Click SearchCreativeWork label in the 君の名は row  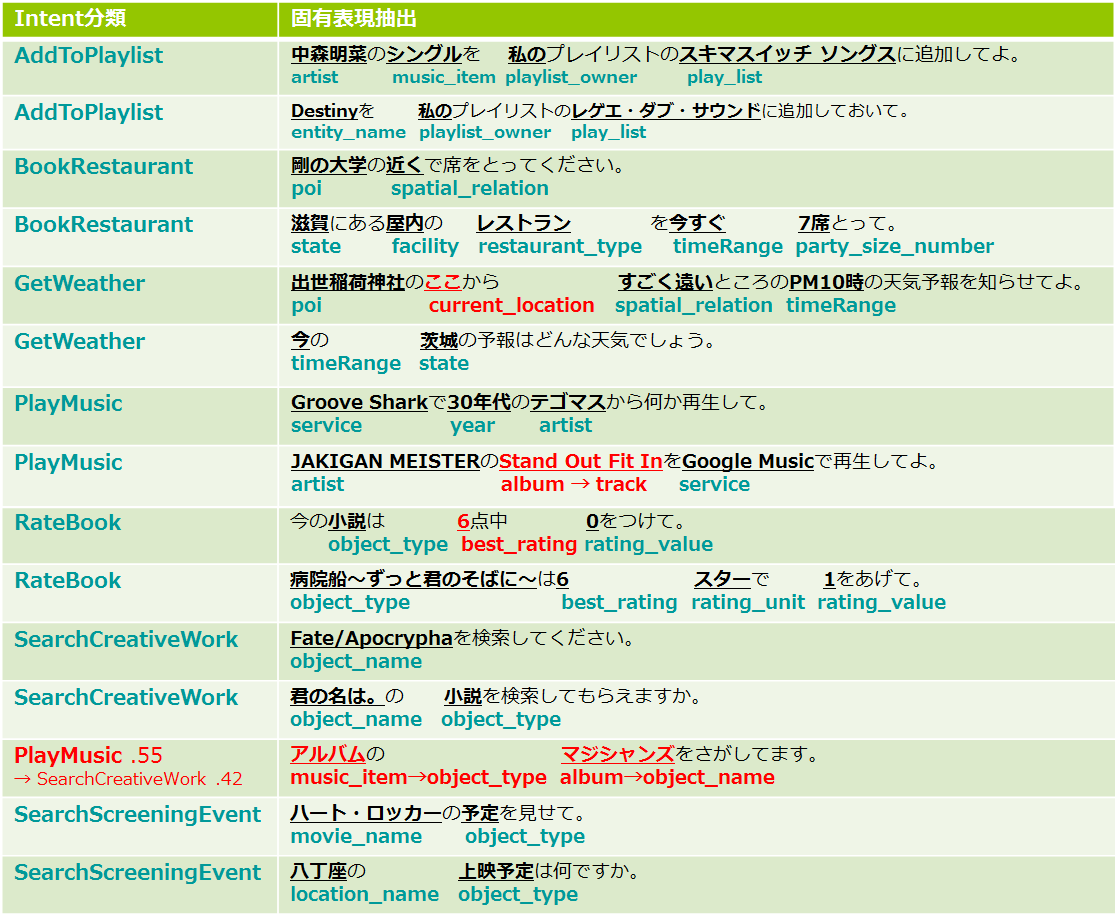coord(126,698)
